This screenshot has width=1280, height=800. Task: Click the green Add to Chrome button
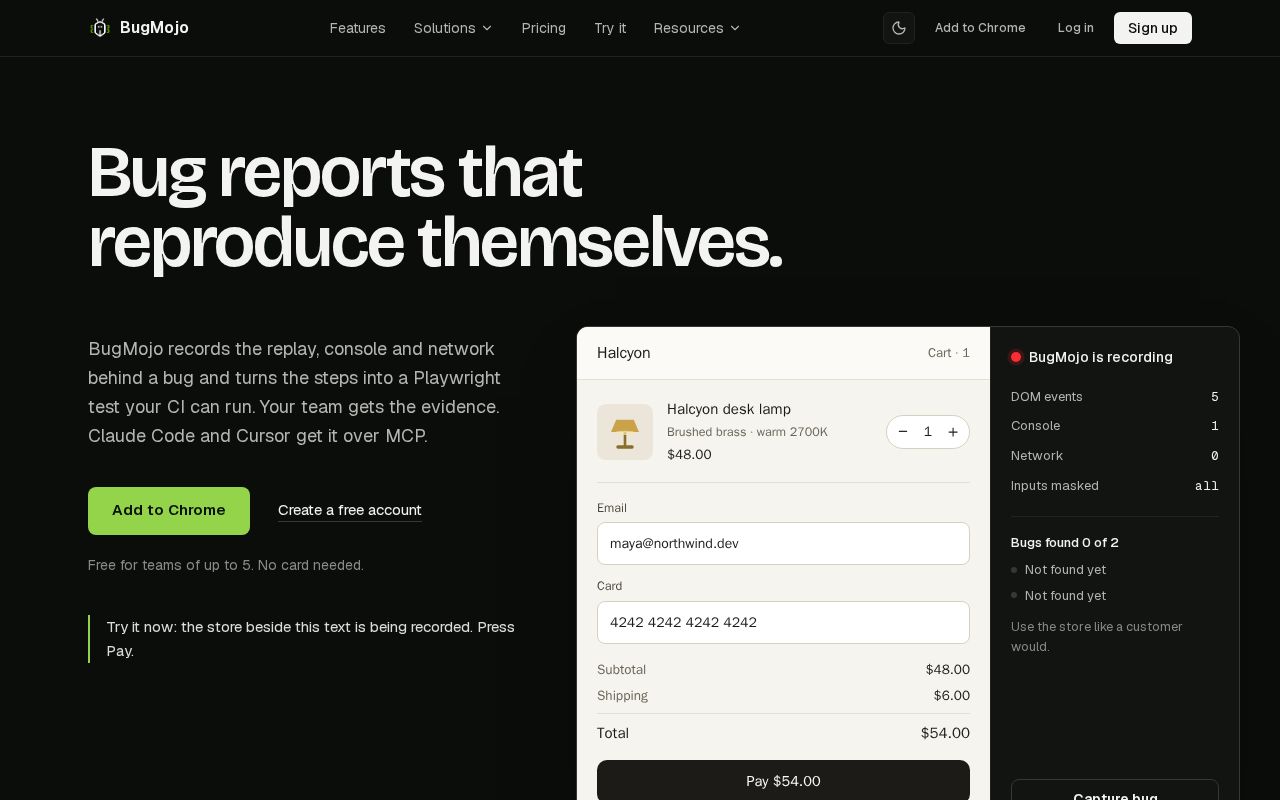(169, 511)
